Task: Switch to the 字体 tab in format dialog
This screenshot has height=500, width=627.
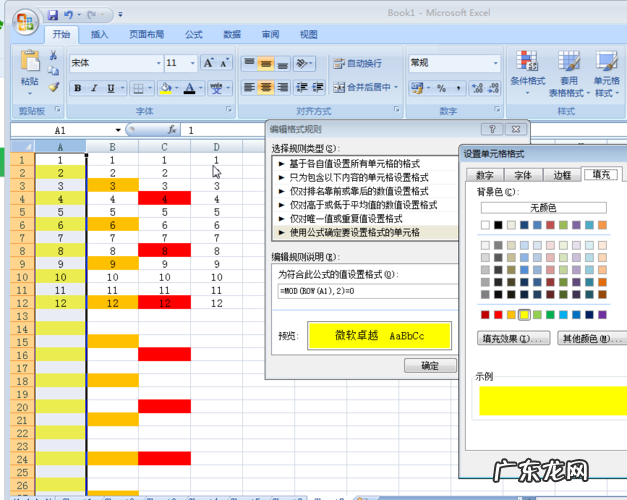Action: click(x=523, y=175)
